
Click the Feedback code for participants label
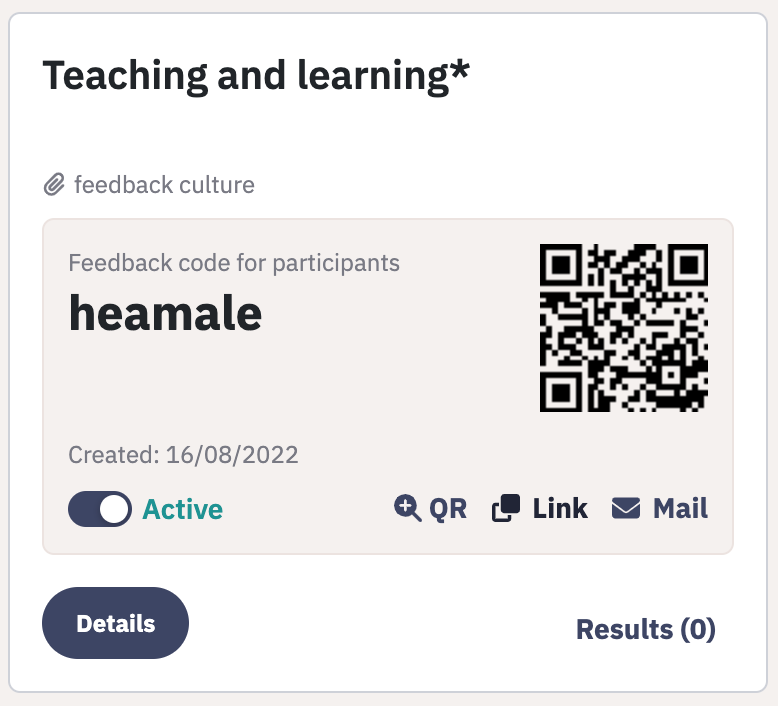pyautogui.click(x=234, y=263)
